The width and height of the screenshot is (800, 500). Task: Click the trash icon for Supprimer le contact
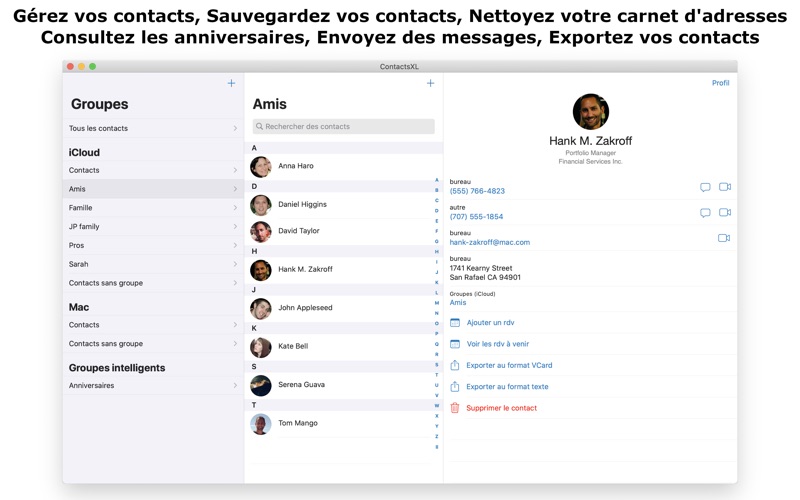(x=455, y=408)
